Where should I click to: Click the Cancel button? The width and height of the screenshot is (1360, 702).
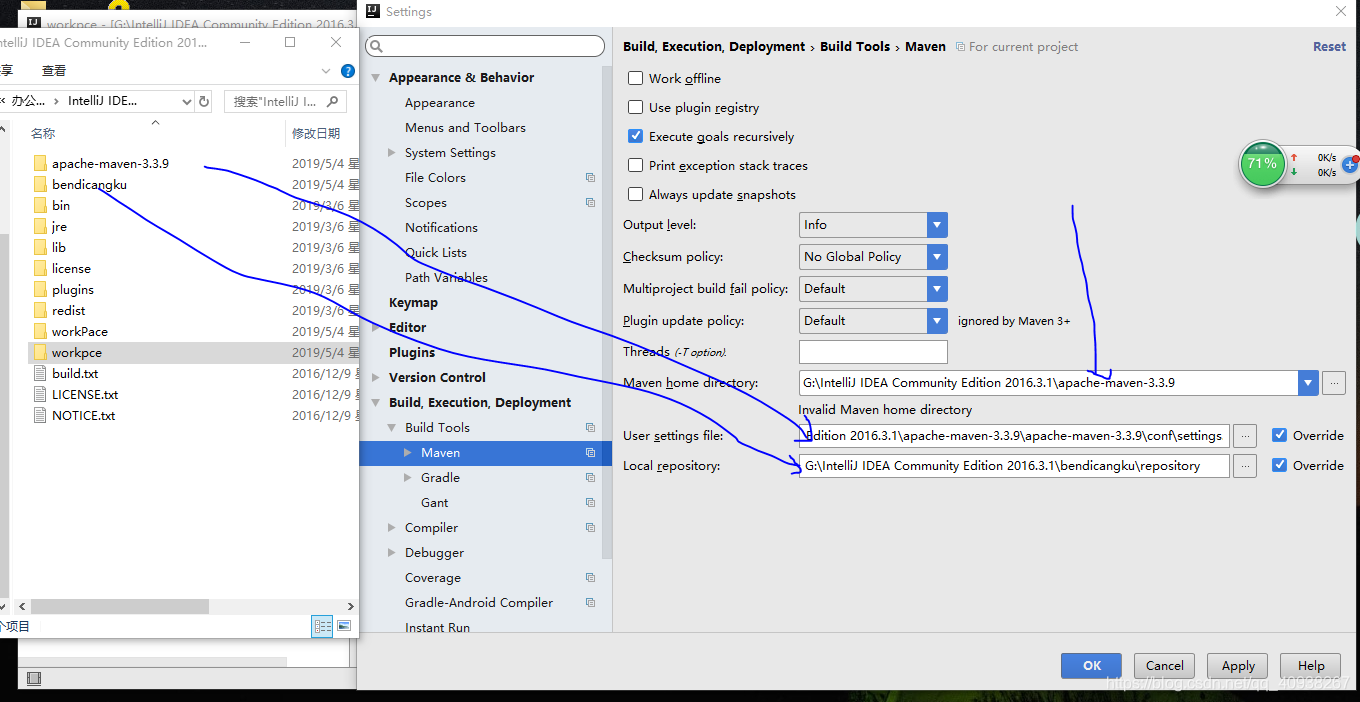(x=1164, y=666)
